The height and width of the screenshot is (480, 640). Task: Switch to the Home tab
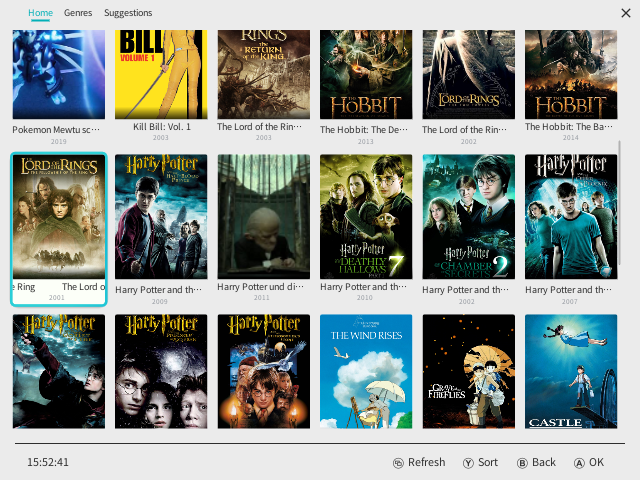click(40, 13)
